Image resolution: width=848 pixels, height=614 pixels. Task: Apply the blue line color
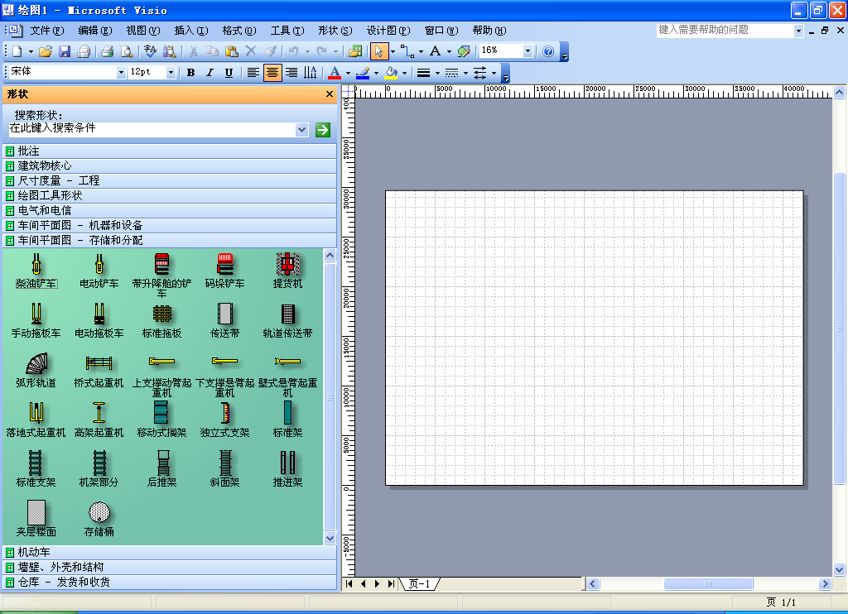pyautogui.click(x=362, y=72)
